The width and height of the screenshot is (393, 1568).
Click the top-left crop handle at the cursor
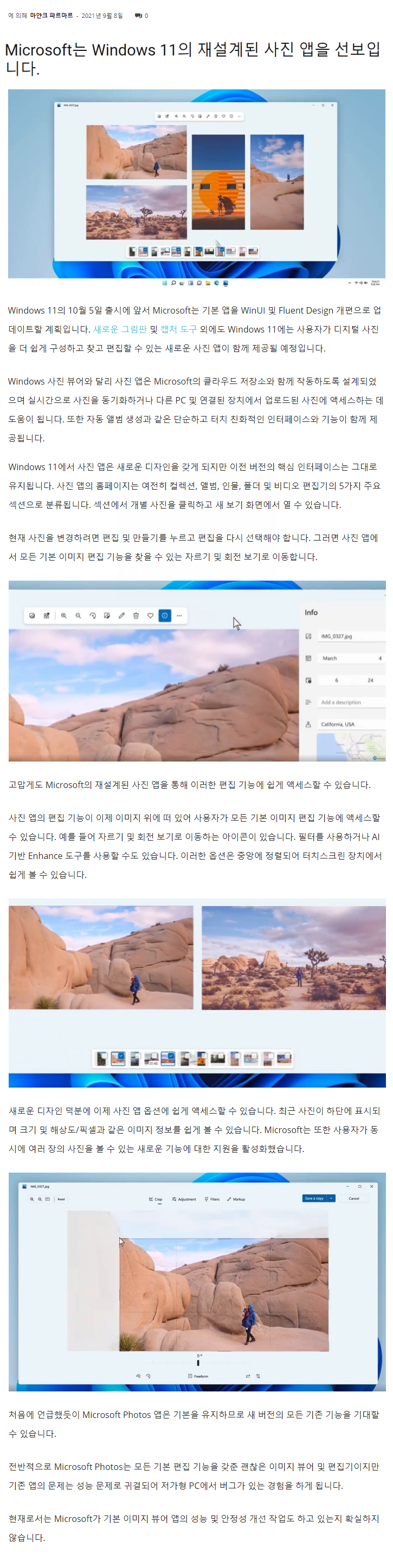point(120,1238)
